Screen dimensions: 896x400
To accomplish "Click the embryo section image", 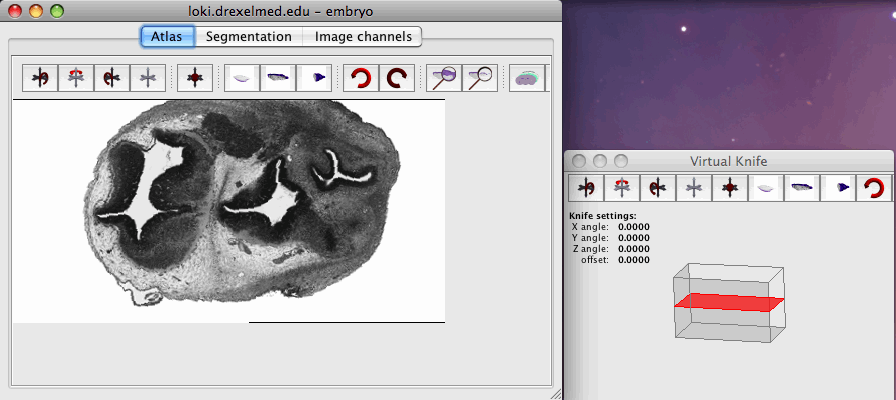I will pyautogui.click(x=240, y=200).
